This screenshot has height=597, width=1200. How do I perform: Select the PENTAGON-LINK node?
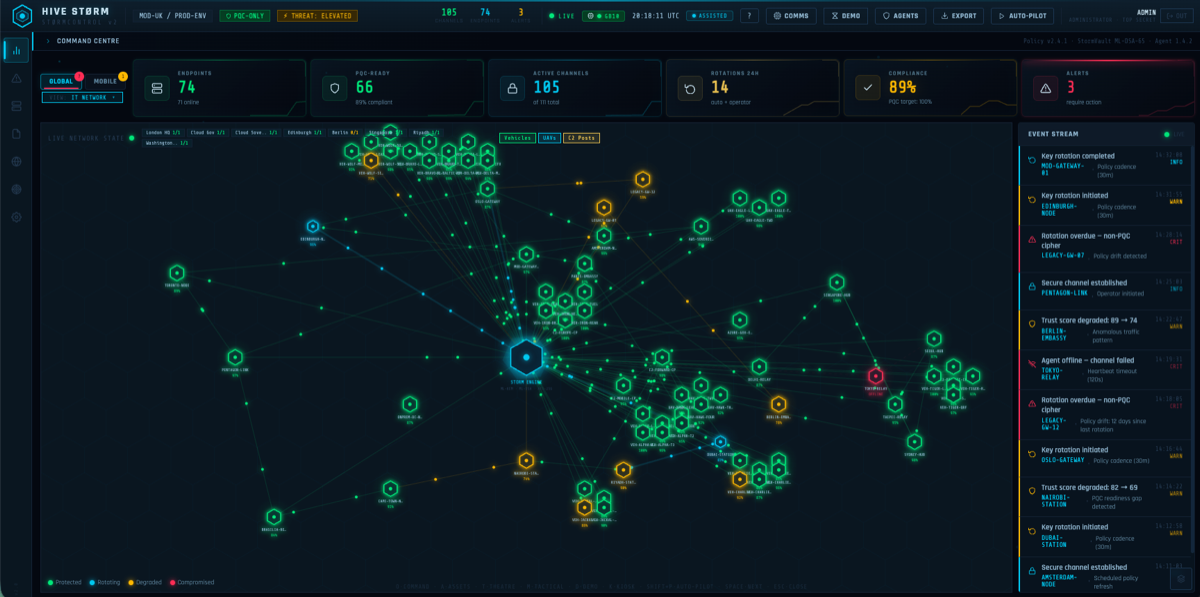coord(235,357)
